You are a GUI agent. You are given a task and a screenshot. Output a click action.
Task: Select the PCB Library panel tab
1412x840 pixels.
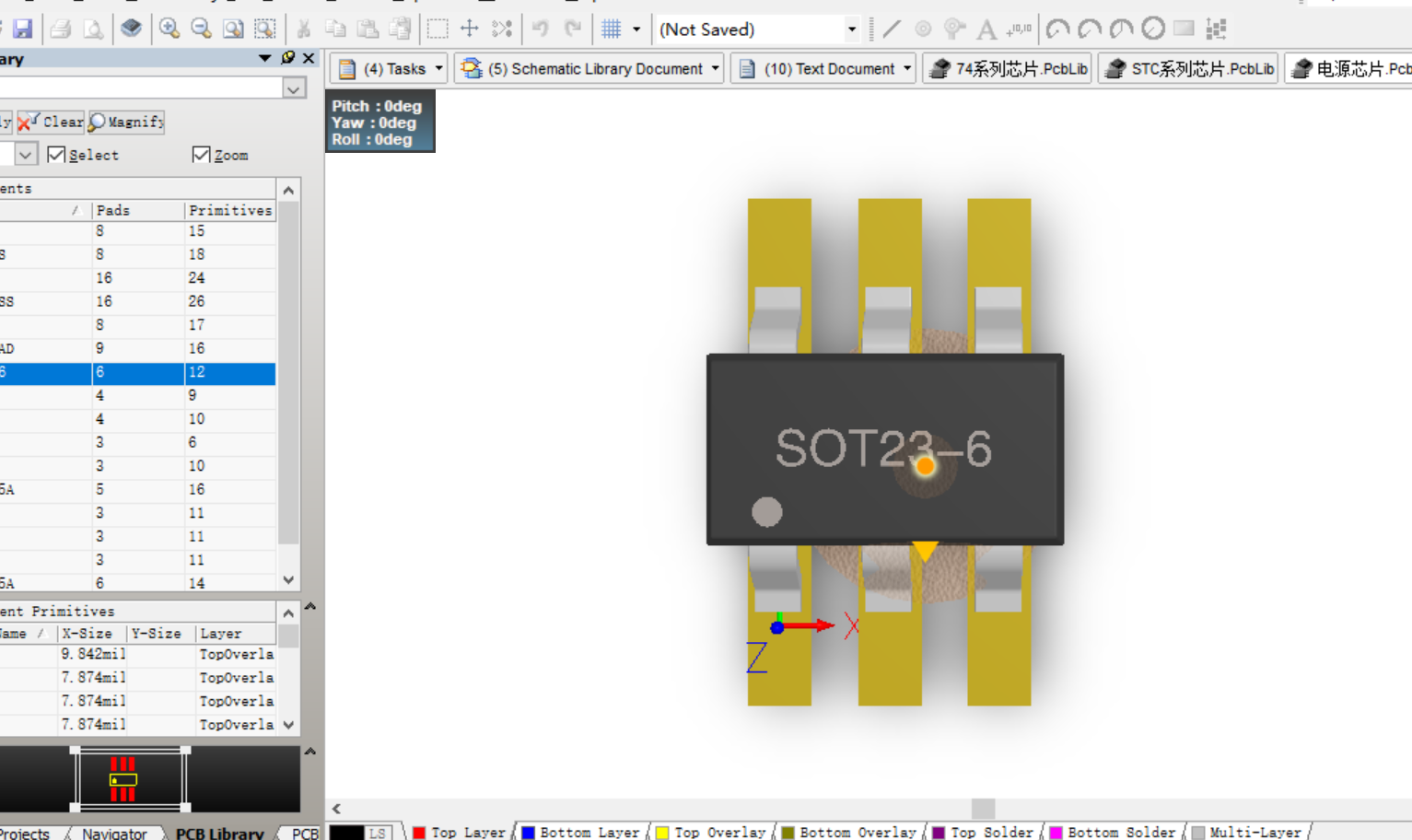(x=219, y=833)
